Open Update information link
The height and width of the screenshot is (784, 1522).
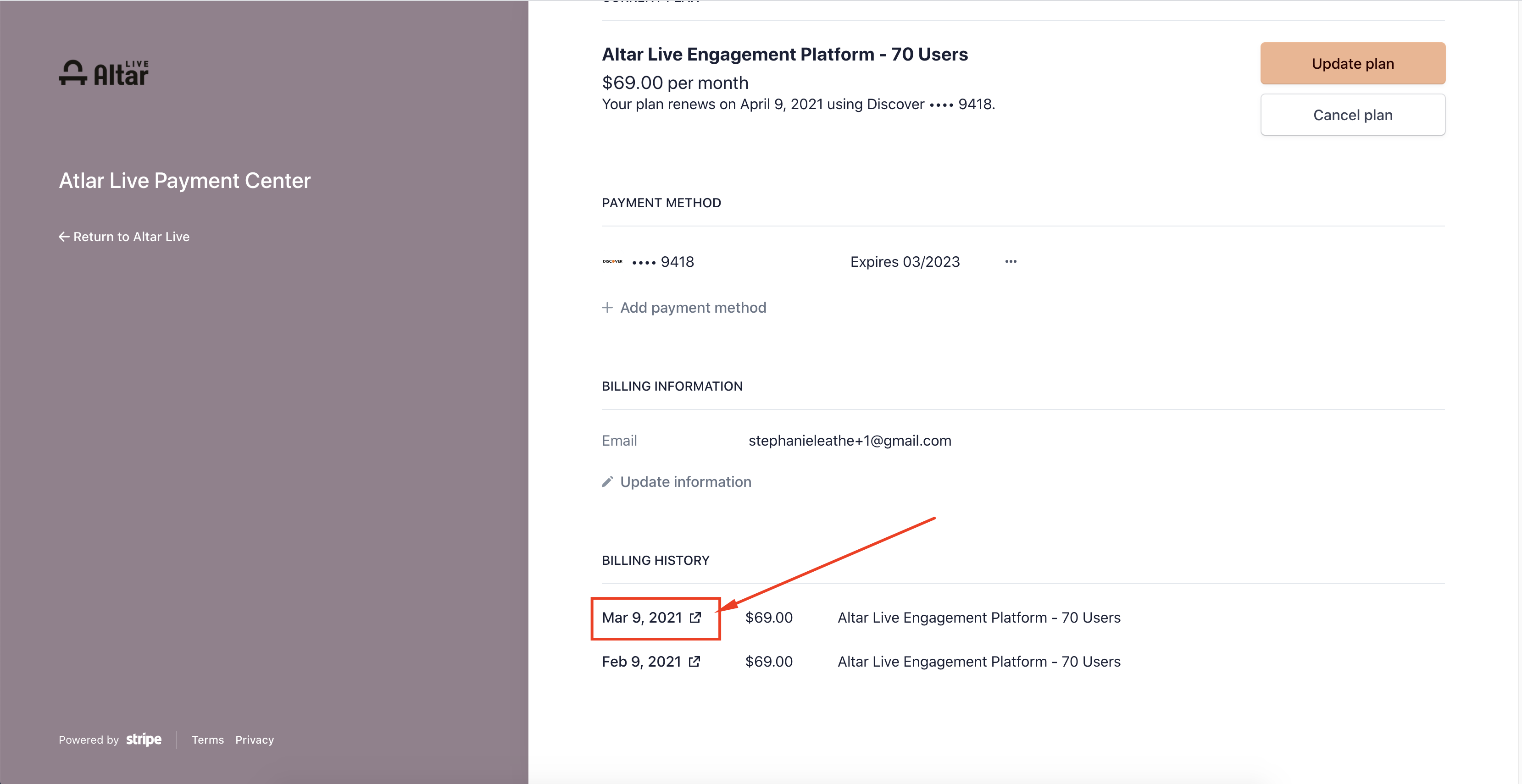(685, 482)
